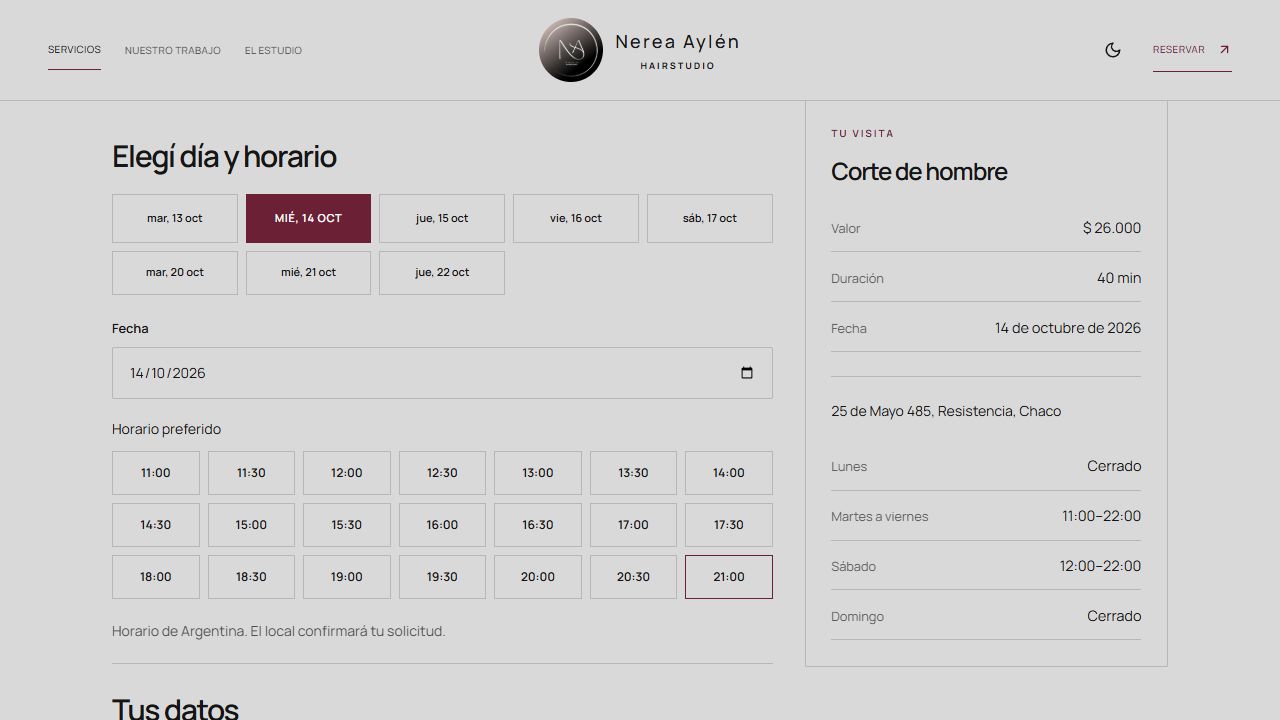Screen dimensions: 1280x720
Task: Select the 17:30 time slot
Action: coord(729,525)
